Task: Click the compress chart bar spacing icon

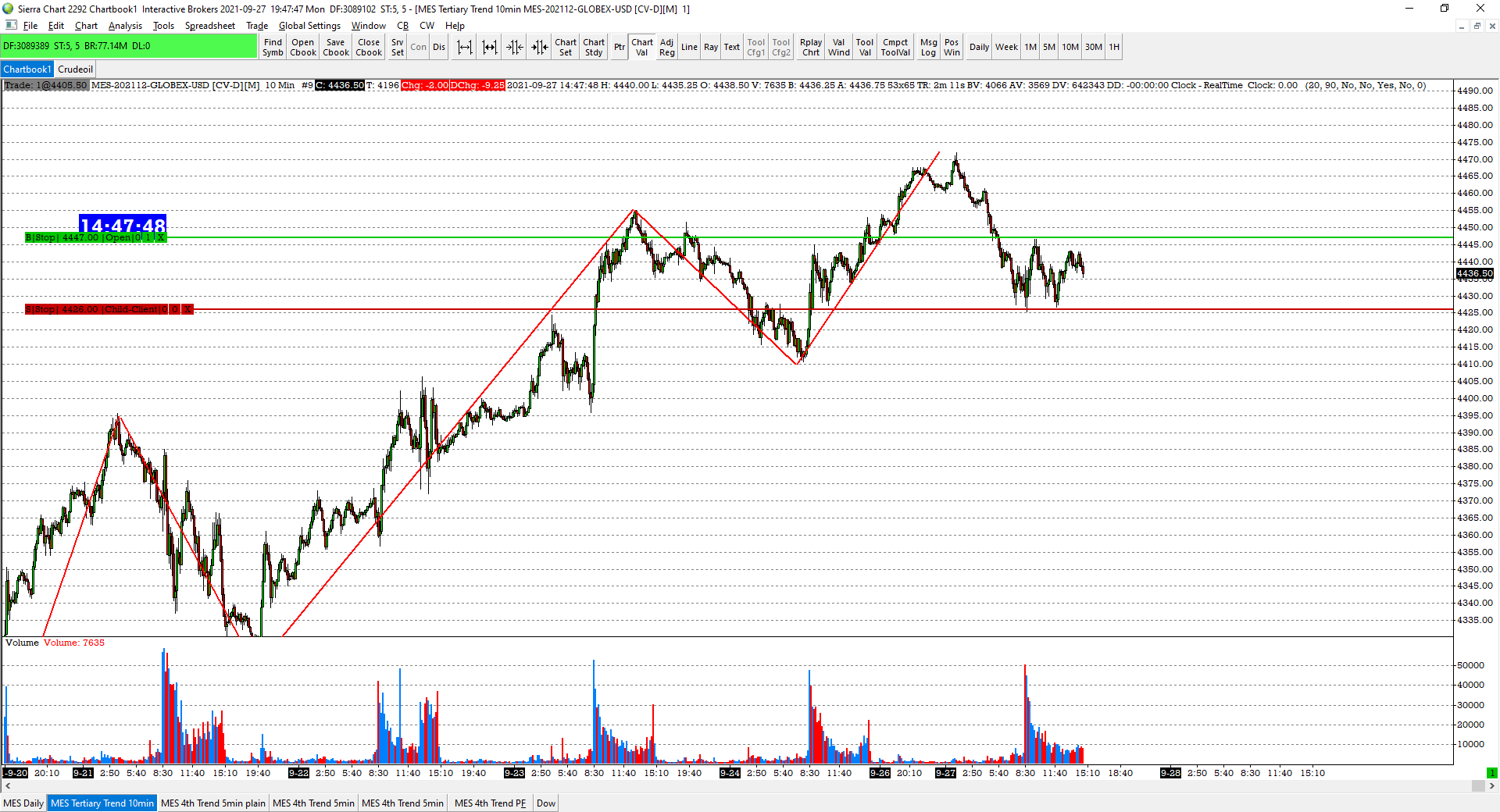Action: point(490,47)
